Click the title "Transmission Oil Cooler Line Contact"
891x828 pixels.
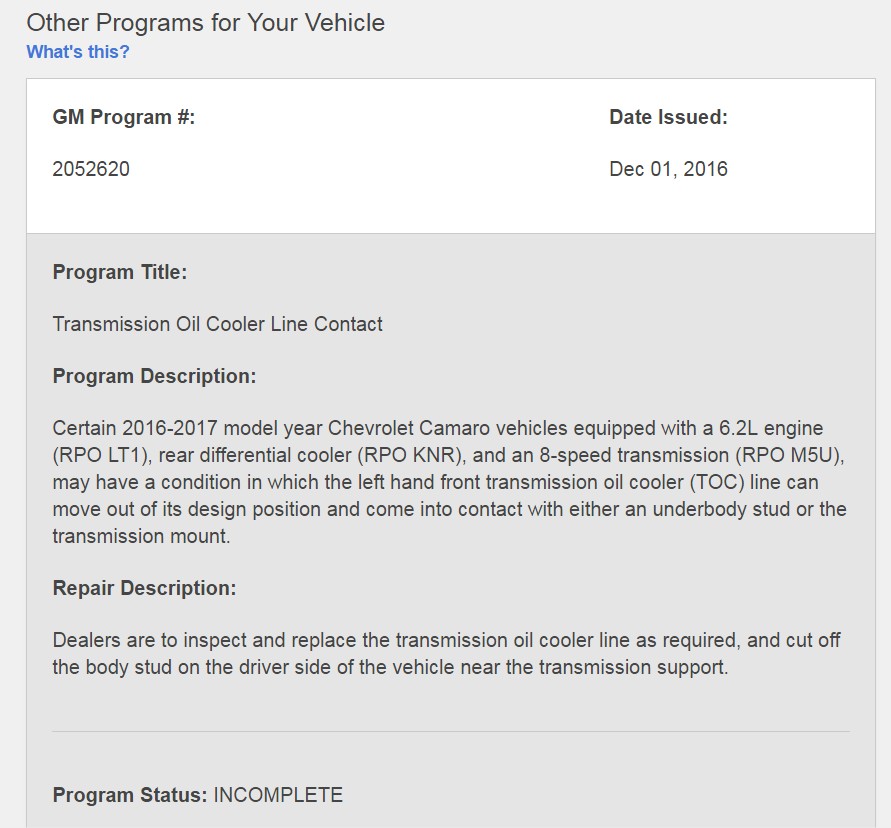(x=218, y=324)
